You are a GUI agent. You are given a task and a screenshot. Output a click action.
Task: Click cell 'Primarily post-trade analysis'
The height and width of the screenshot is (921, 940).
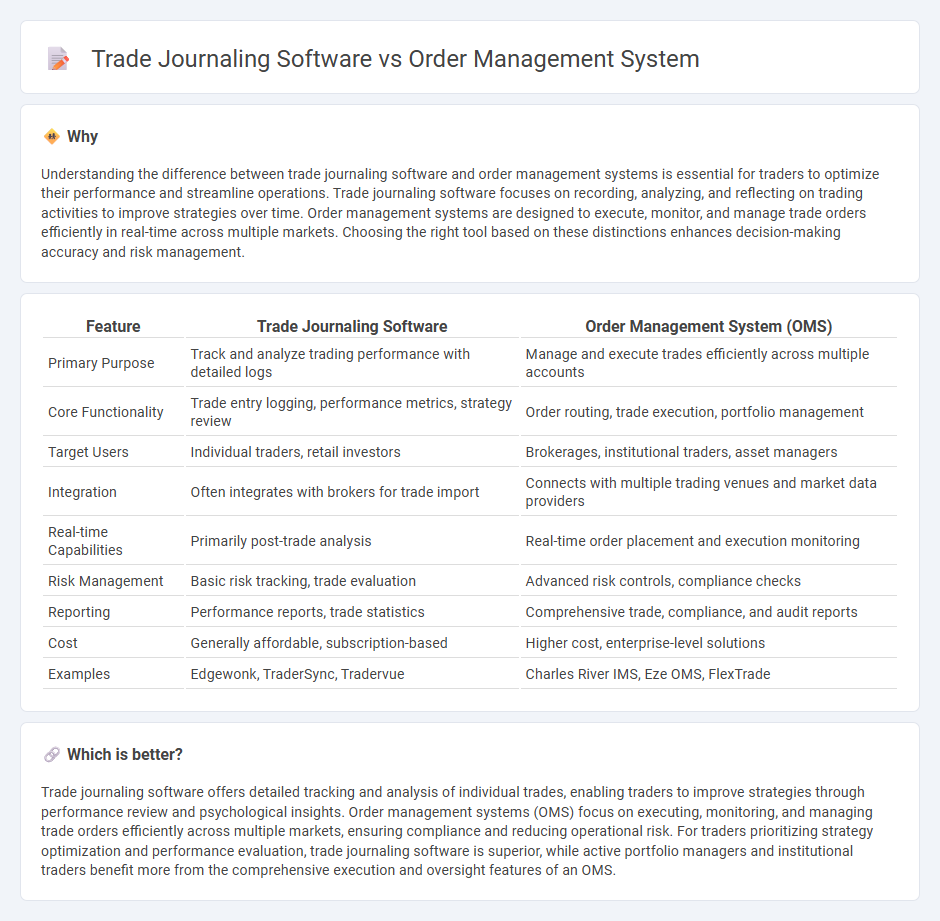352,541
